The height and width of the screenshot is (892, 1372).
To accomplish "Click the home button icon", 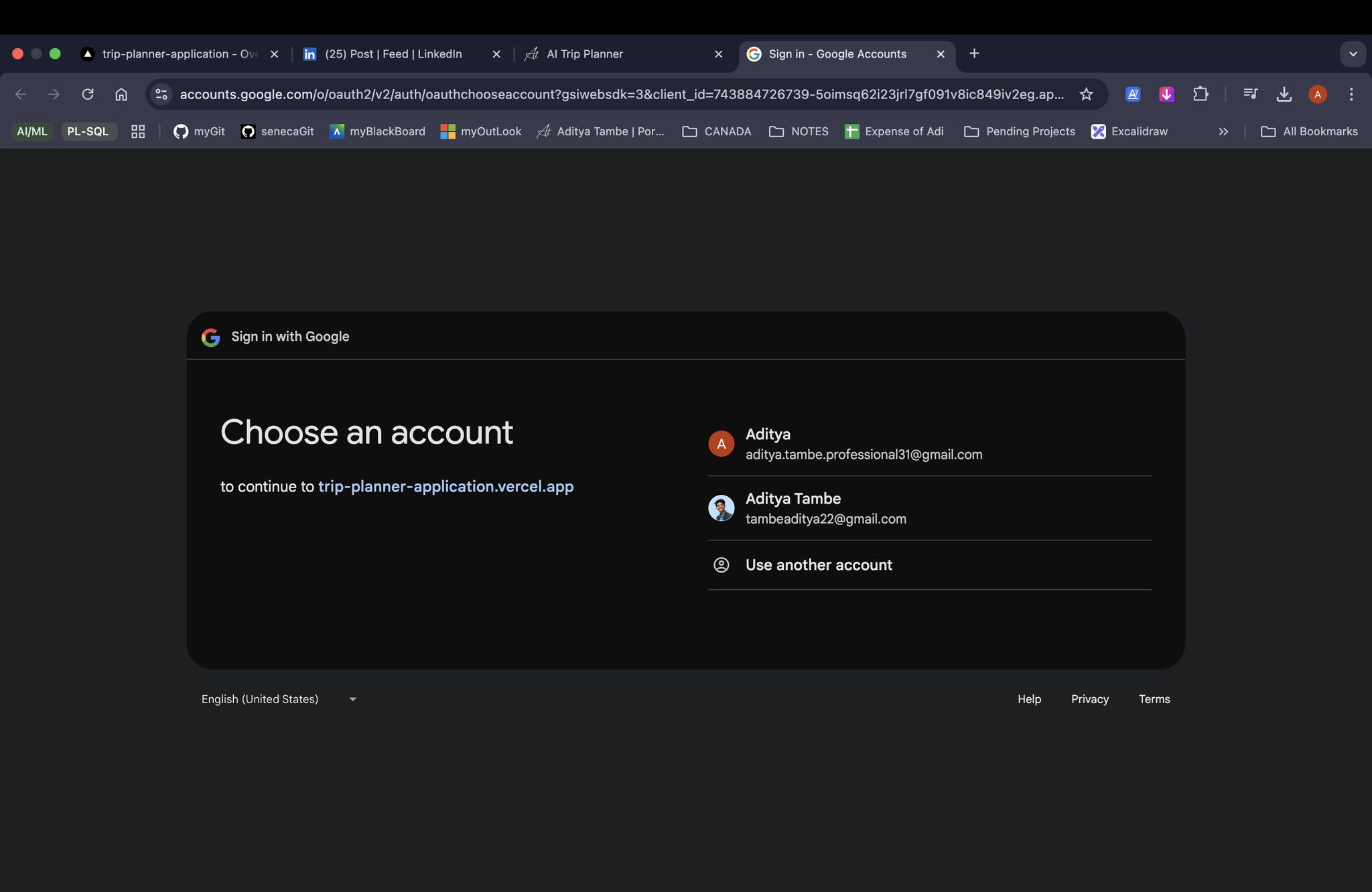I will coord(121,94).
